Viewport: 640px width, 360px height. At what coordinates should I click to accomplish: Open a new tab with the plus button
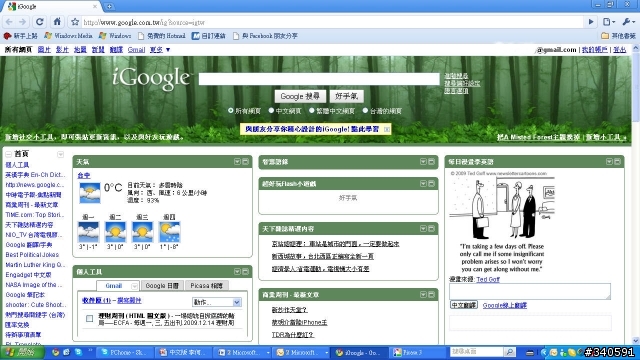pyautogui.click(x=109, y=7)
